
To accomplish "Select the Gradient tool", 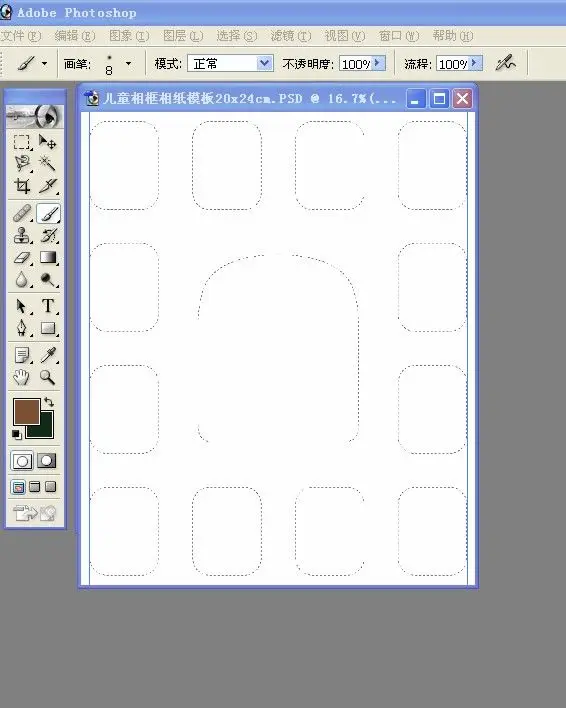I will (x=47, y=258).
